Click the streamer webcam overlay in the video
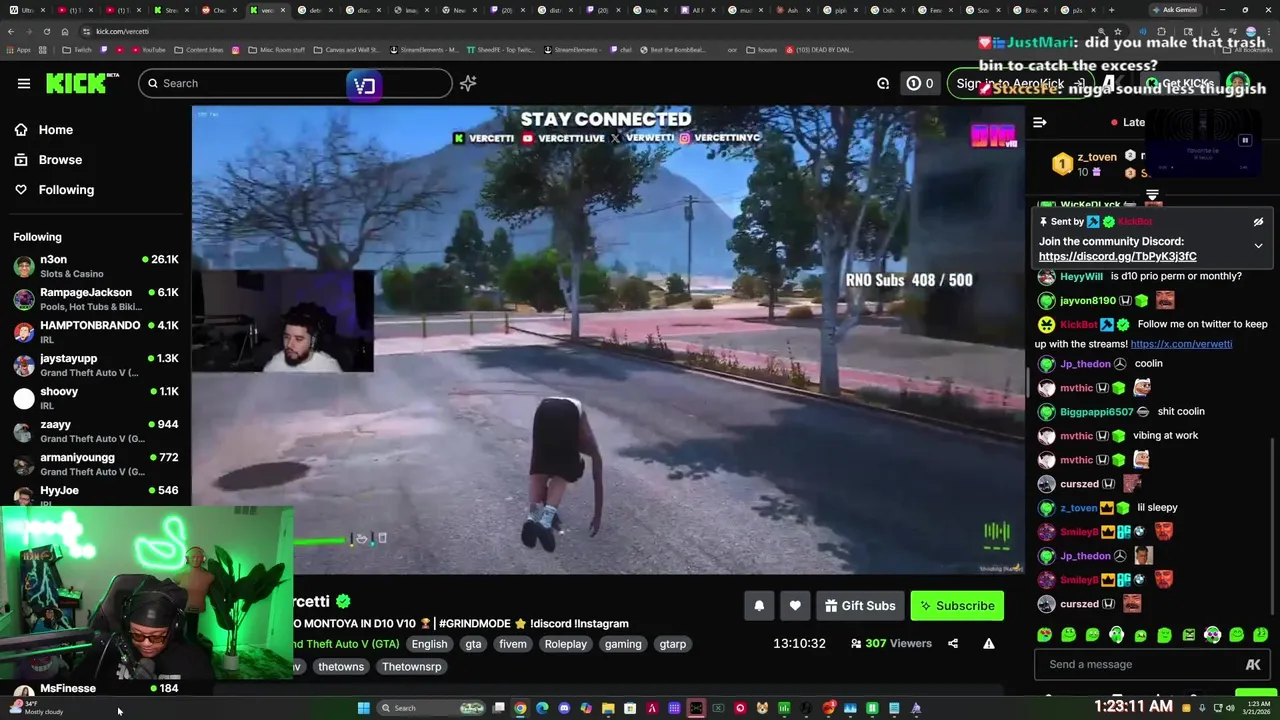This screenshot has height=720, width=1280. (x=283, y=321)
